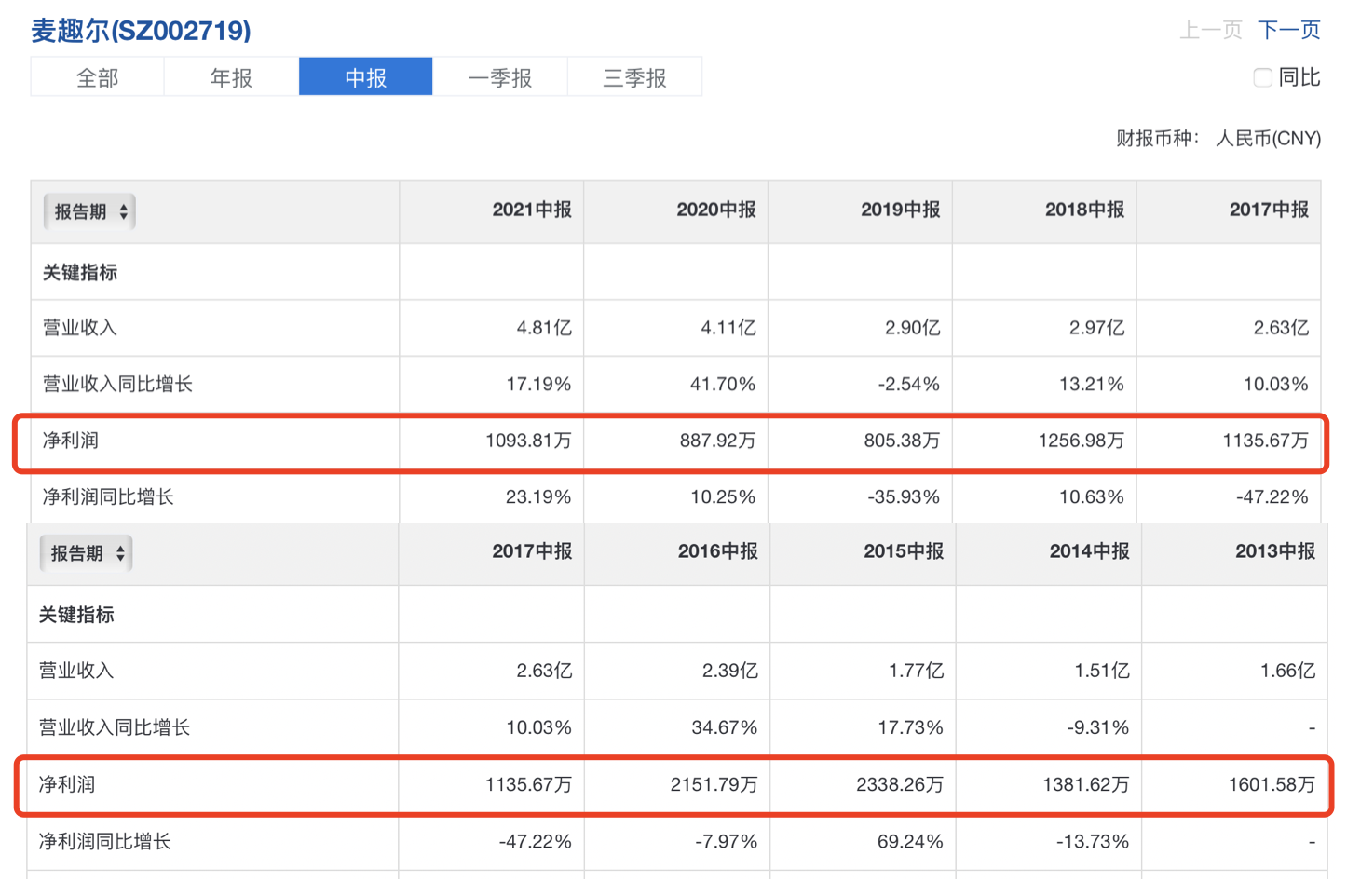Select the 2016中报 column header
The height and width of the screenshot is (896, 1347).
coord(717,551)
